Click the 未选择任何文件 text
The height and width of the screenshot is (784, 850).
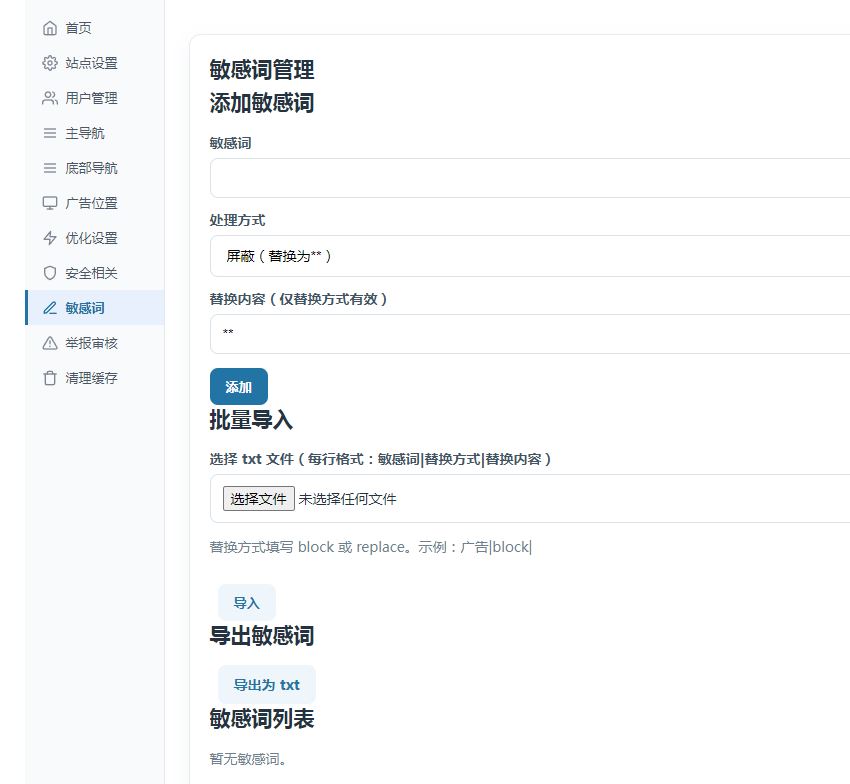coord(347,499)
